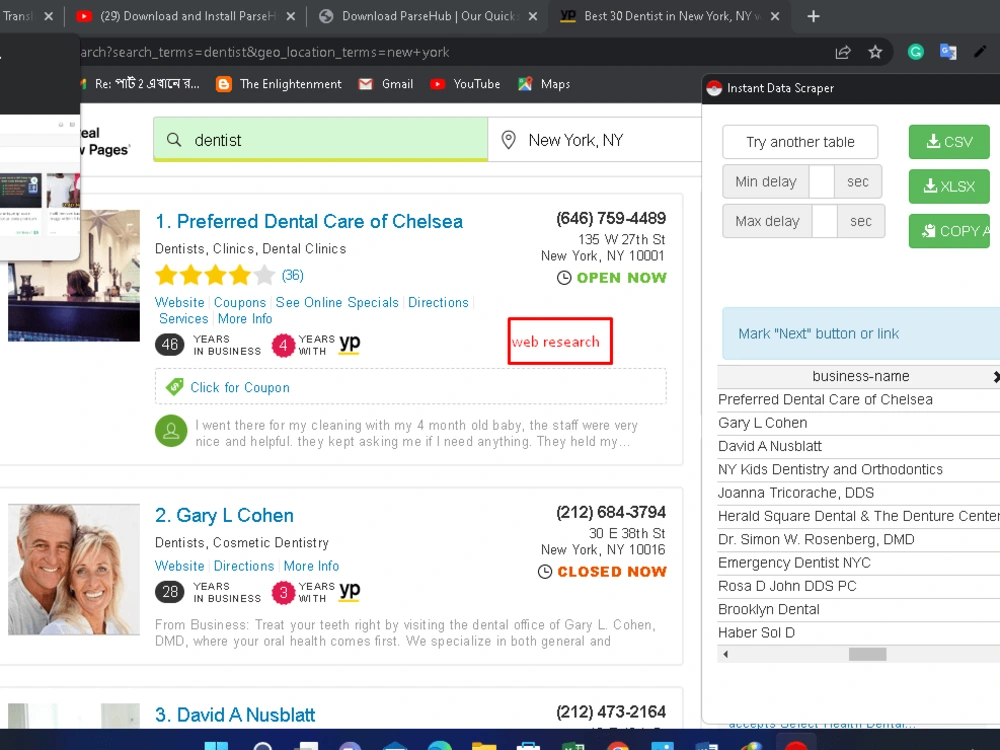Switch to the Download ParseHub tab
Screen dimensions: 1000x750
pos(430,17)
